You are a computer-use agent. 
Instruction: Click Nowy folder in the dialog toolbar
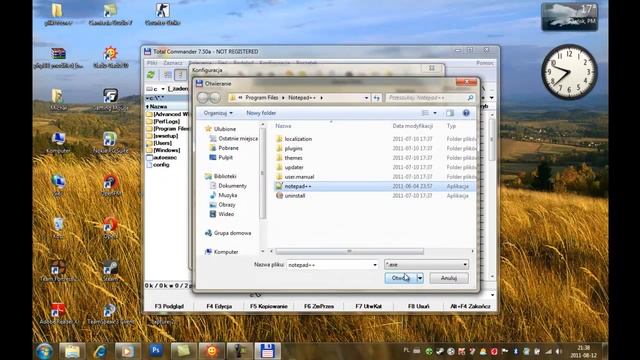coord(261,113)
